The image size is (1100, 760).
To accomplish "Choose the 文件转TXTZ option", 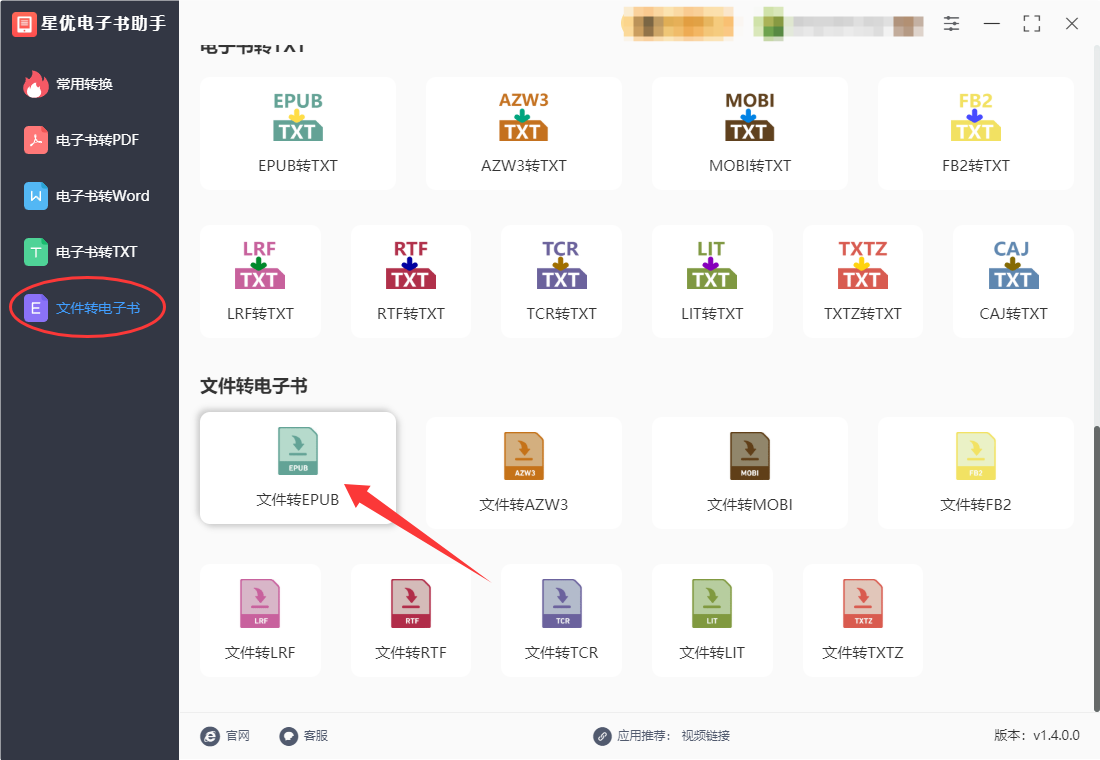I will [x=862, y=620].
